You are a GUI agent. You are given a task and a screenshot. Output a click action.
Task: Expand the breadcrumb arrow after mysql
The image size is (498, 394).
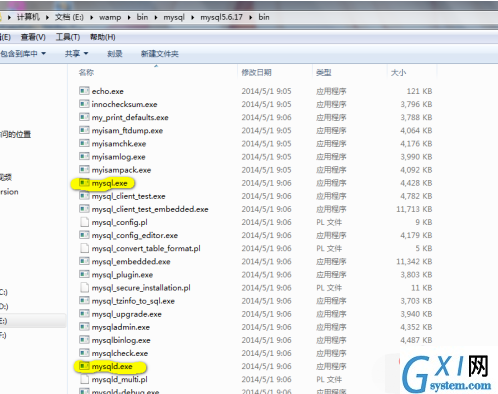[x=192, y=17]
